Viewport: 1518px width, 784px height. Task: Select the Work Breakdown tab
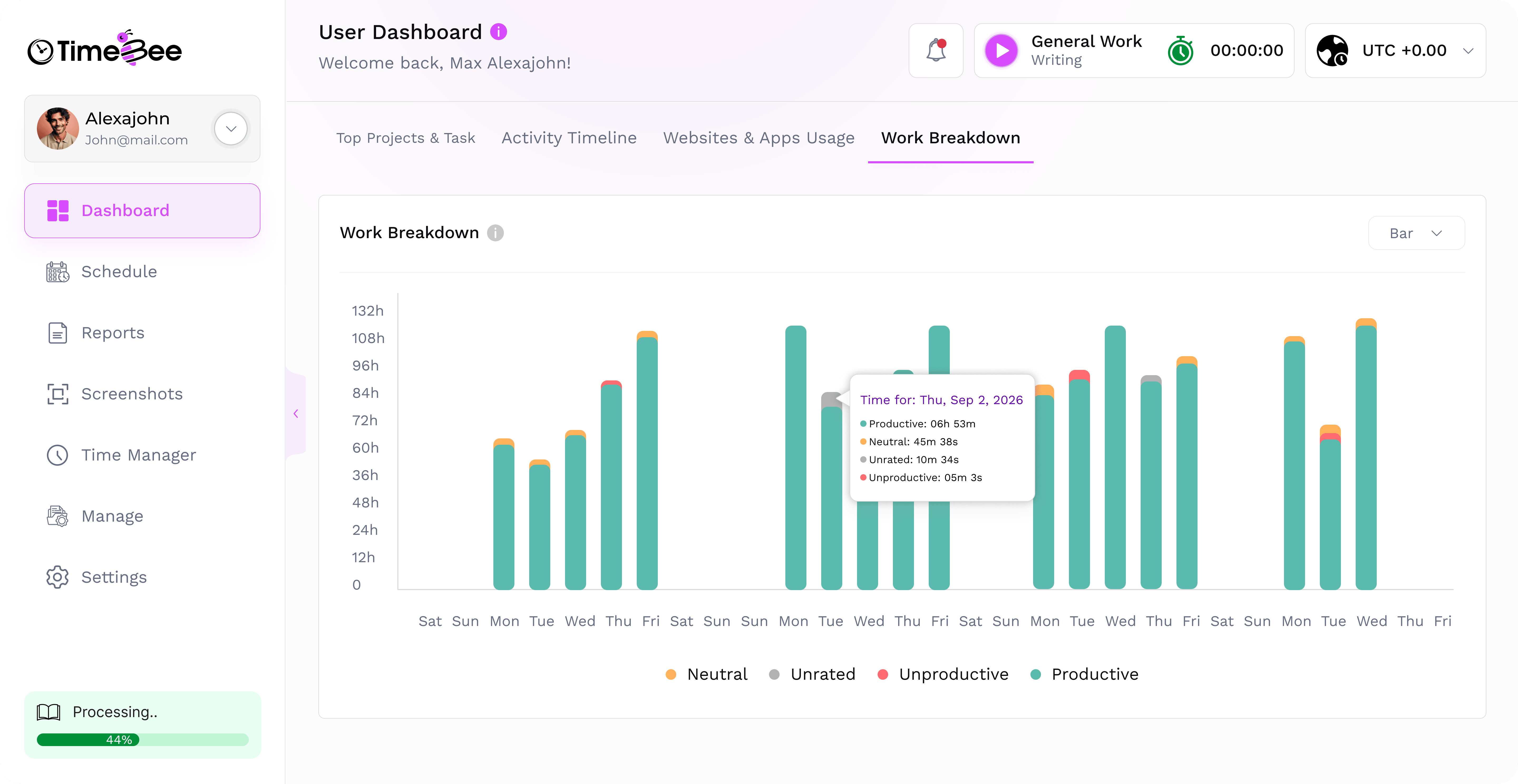(951, 138)
